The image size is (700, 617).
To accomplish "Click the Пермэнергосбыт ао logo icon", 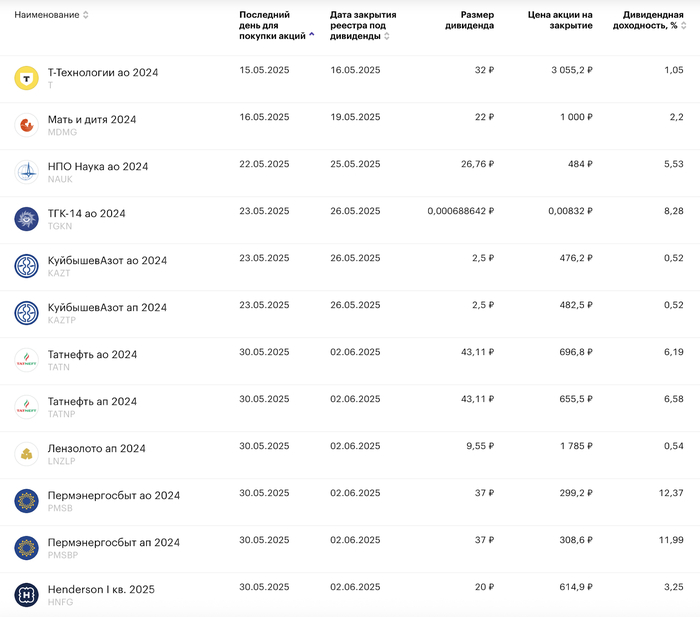I will [26, 501].
